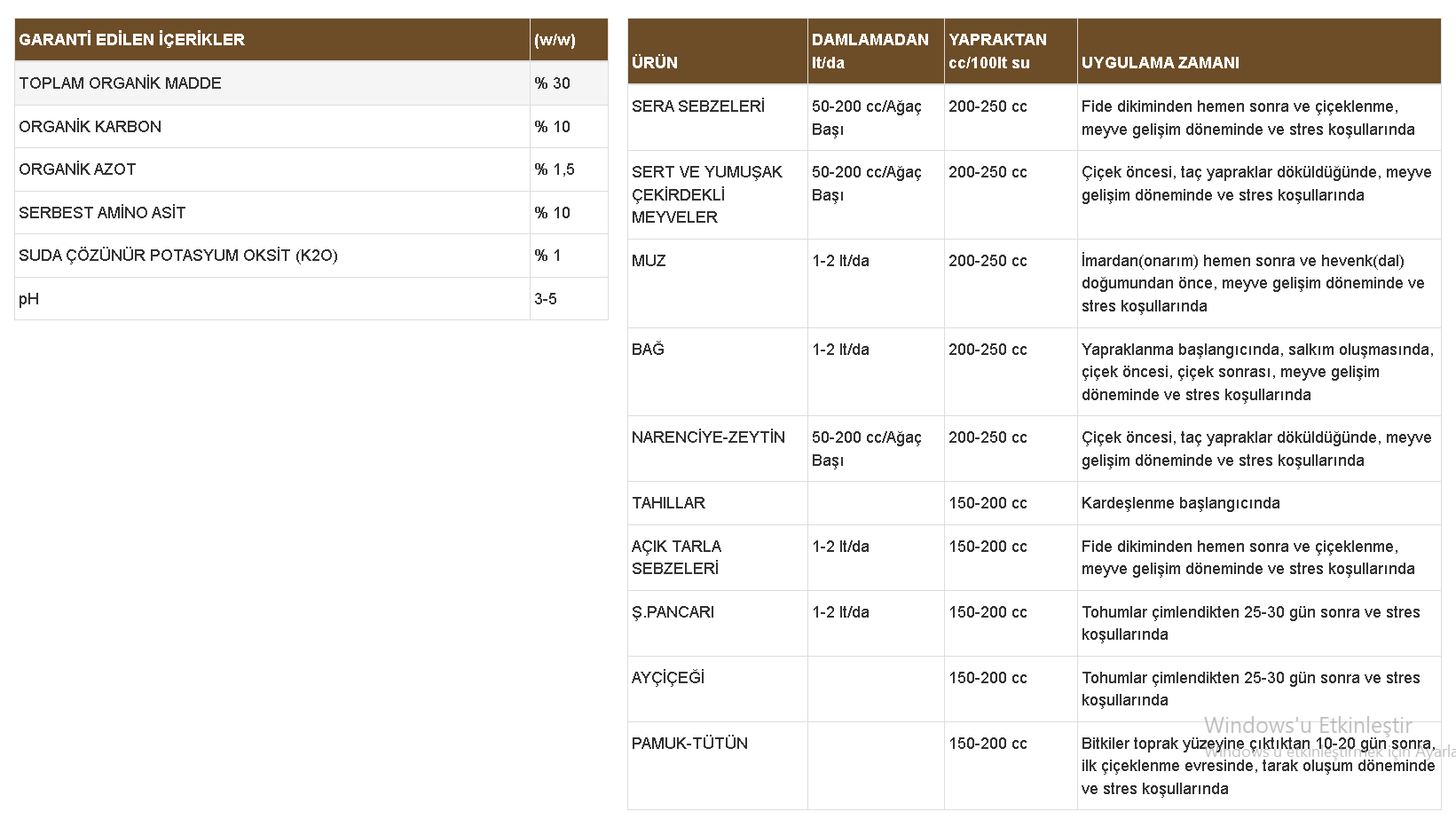Click 150-200 cc in TAHILLAR row
The width and height of the screenshot is (1456, 819).
pos(988,503)
